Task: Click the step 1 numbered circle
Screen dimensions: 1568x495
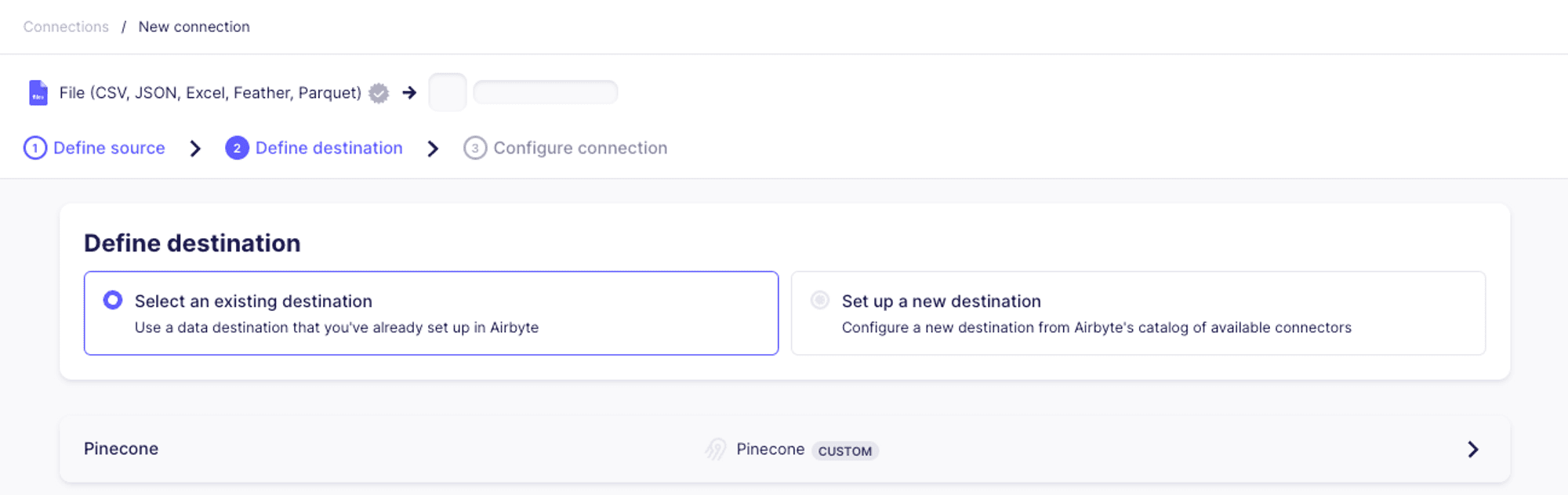Action: (x=34, y=147)
